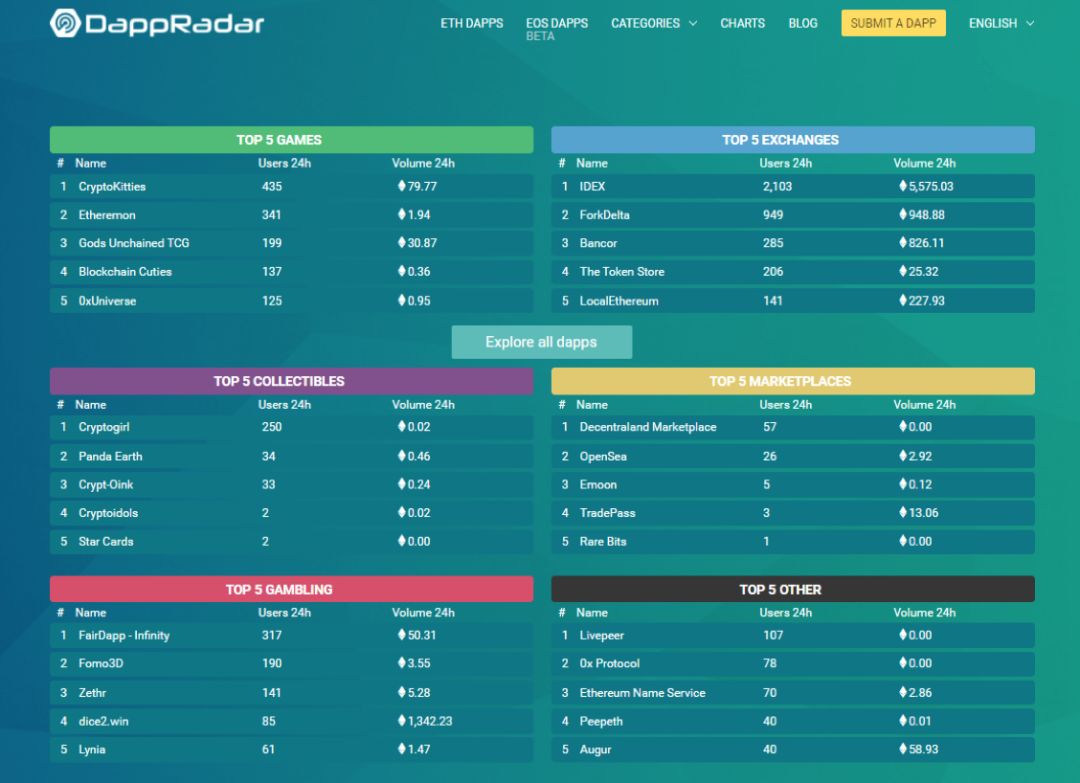Click the Ether icon beside Crypt-Oink volume 0.24

(x=402, y=484)
